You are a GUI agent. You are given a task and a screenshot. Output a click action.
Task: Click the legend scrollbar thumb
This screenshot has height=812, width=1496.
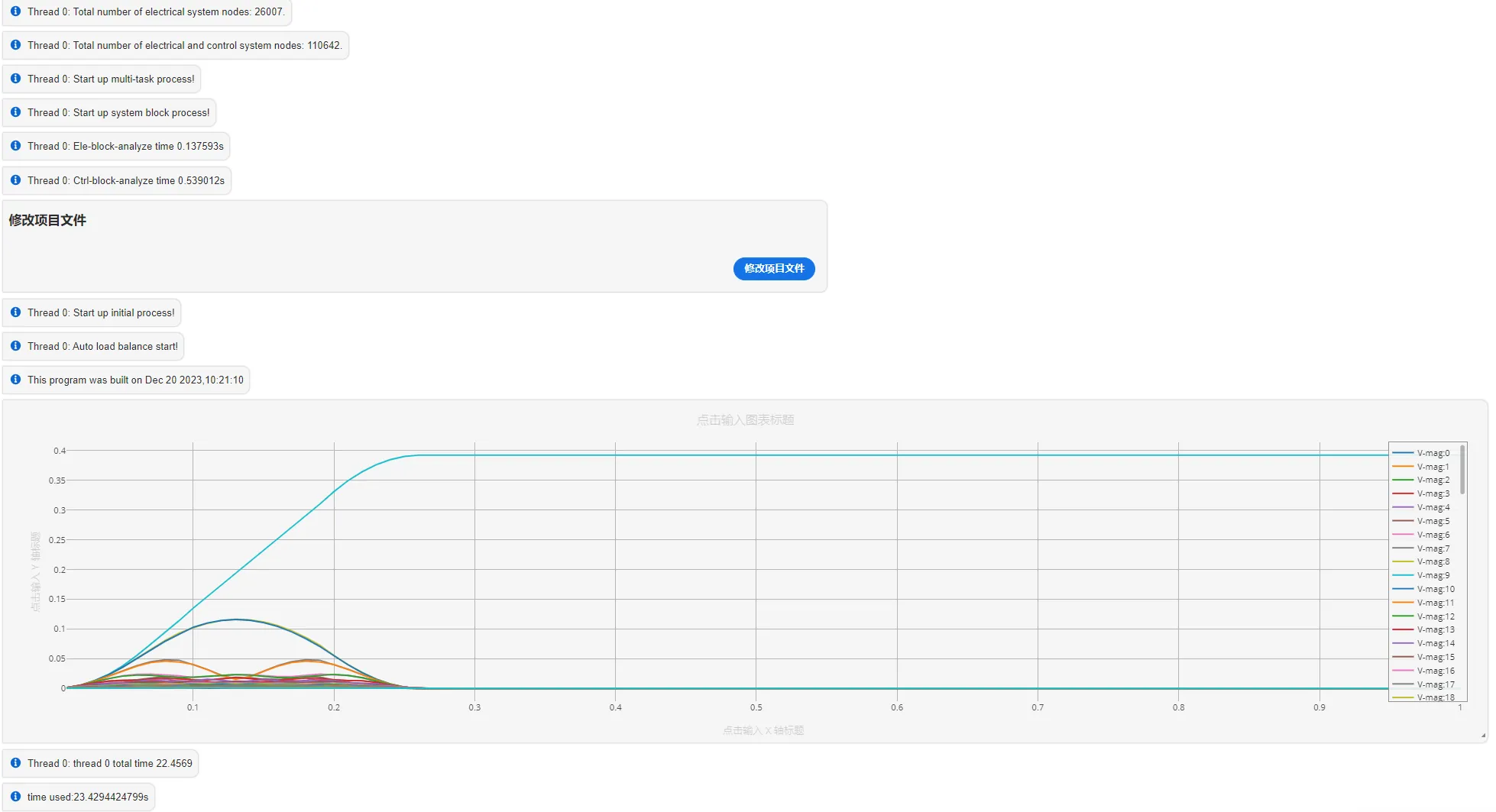click(1462, 469)
